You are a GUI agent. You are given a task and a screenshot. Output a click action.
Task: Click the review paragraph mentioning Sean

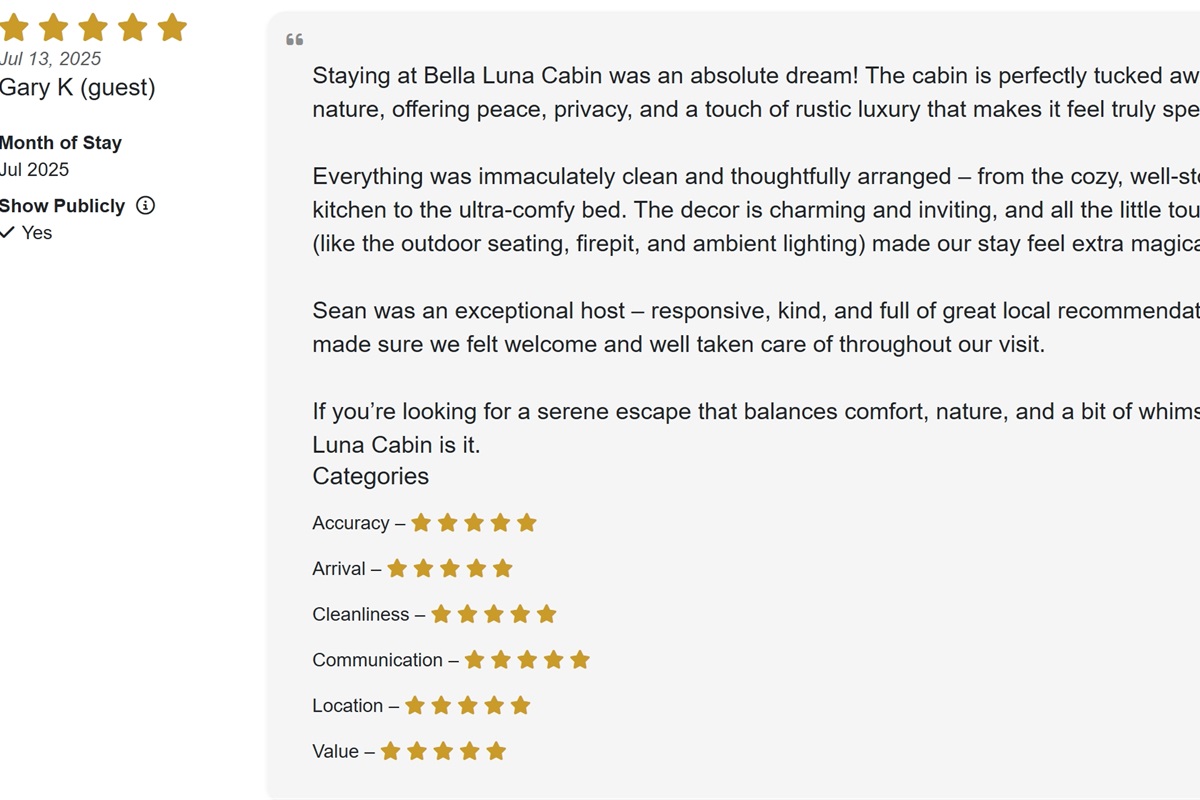click(x=756, y=328)
